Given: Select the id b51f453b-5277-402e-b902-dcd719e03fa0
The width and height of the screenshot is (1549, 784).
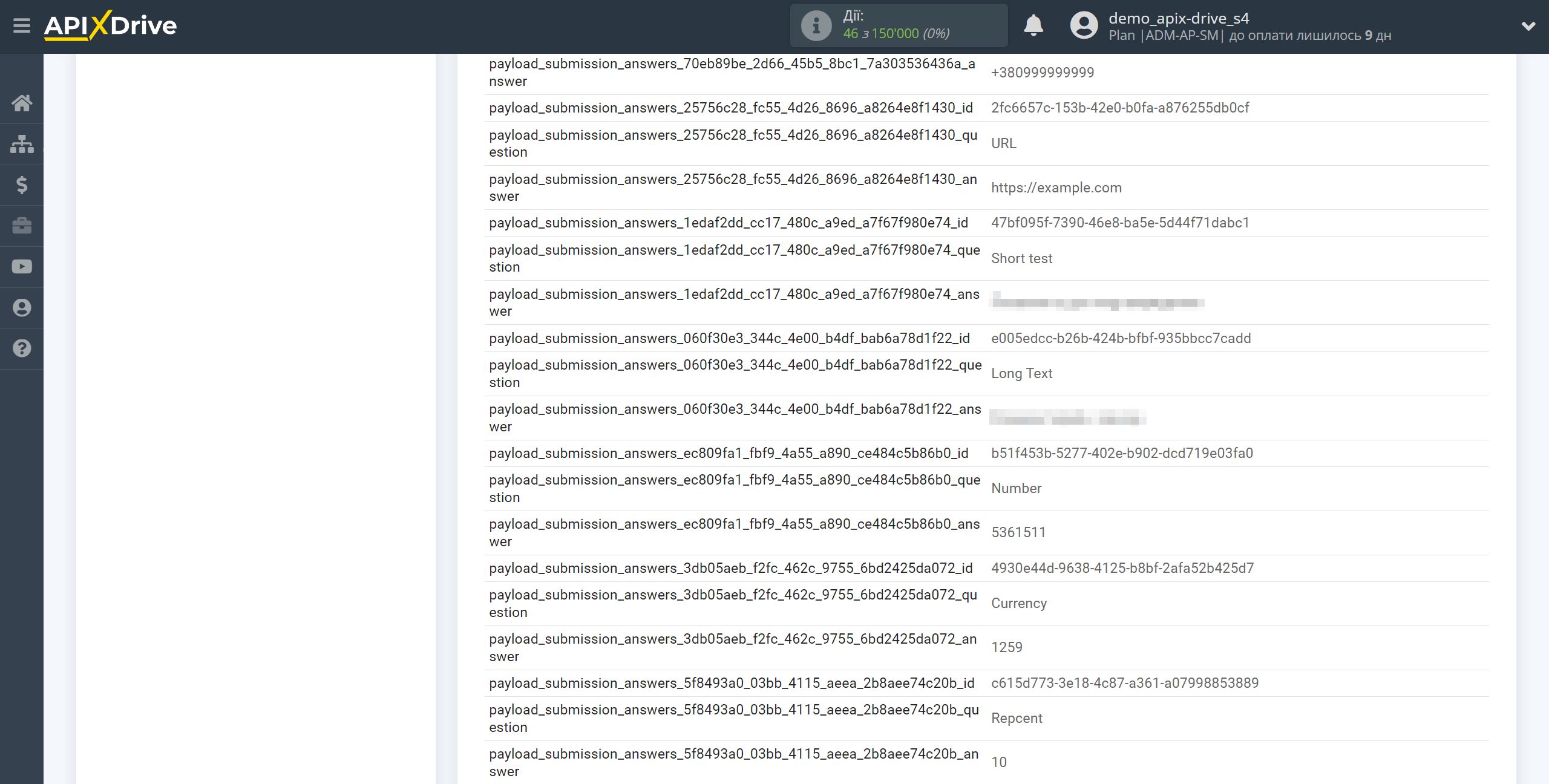Looking at the screenshot, I should [1121, 453].
